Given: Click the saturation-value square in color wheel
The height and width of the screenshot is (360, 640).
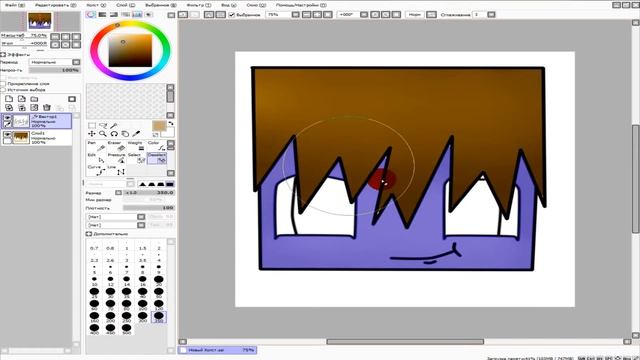Looking at the screenshot, I should [130, 51].
